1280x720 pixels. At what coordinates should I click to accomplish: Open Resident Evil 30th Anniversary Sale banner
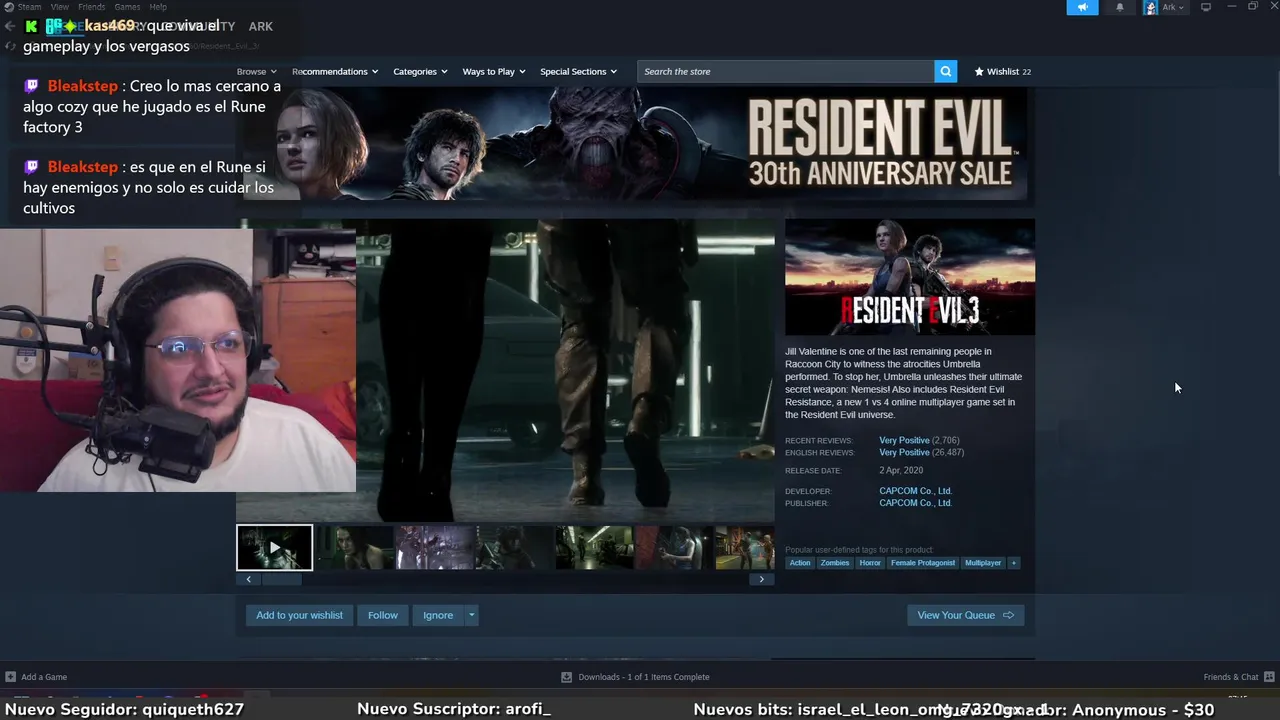[x=636, y=144]
